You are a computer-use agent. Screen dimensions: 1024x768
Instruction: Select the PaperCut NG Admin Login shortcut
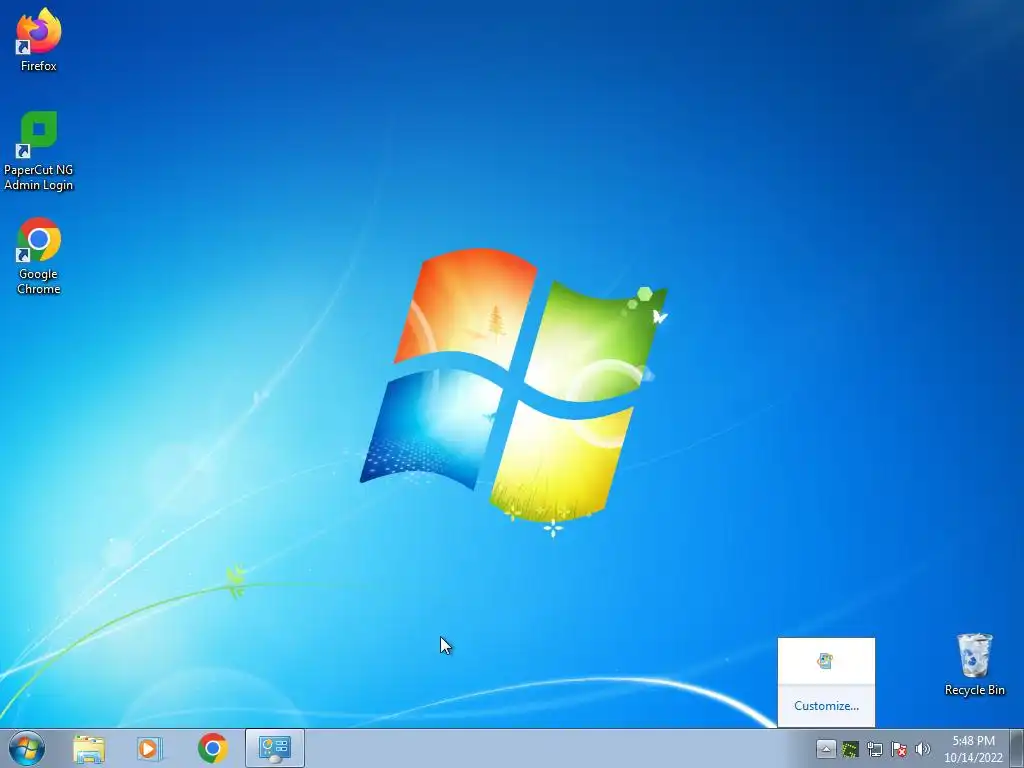(x=39, y=151)
